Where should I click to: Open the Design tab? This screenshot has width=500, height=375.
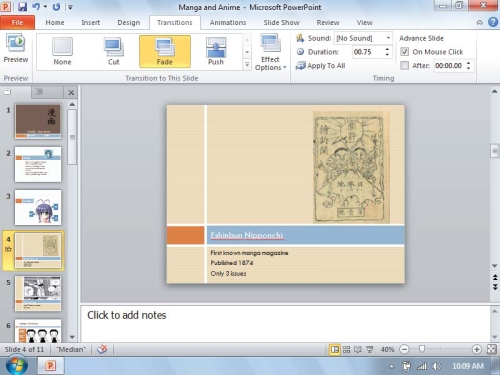(129, 22)
